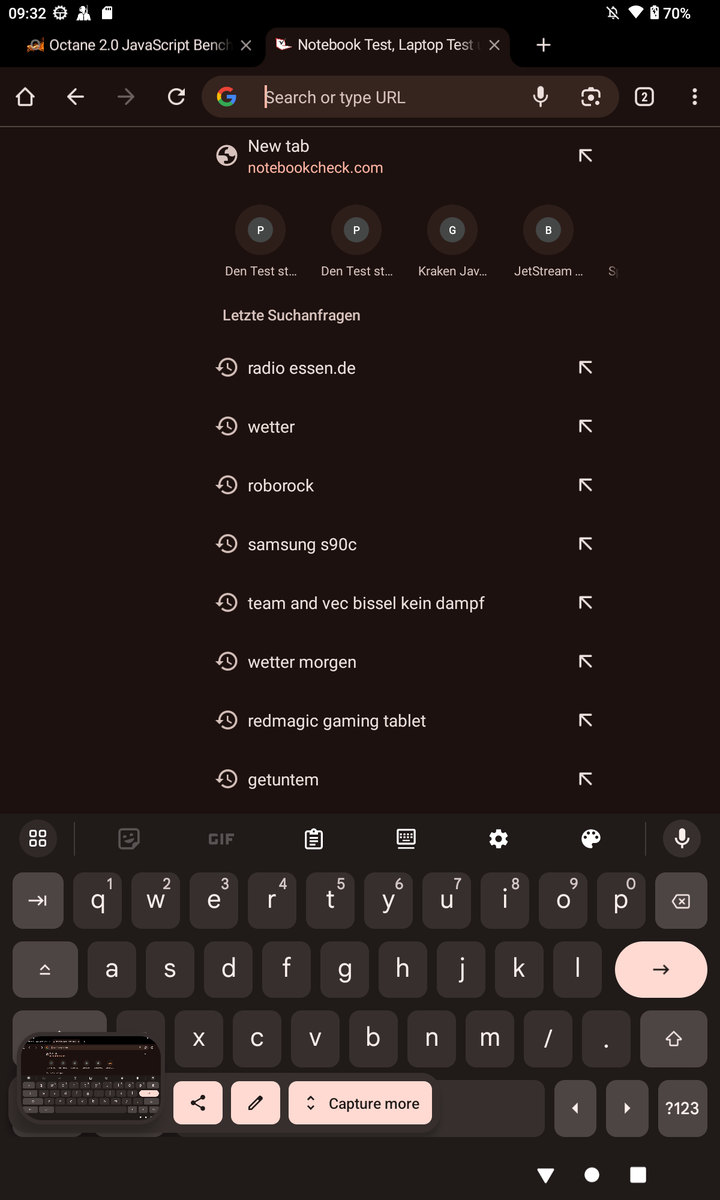This screenshot has height=1200, width=720.
Task: Expand Capture more for screenshot
Action: [x=361, y=1103]
